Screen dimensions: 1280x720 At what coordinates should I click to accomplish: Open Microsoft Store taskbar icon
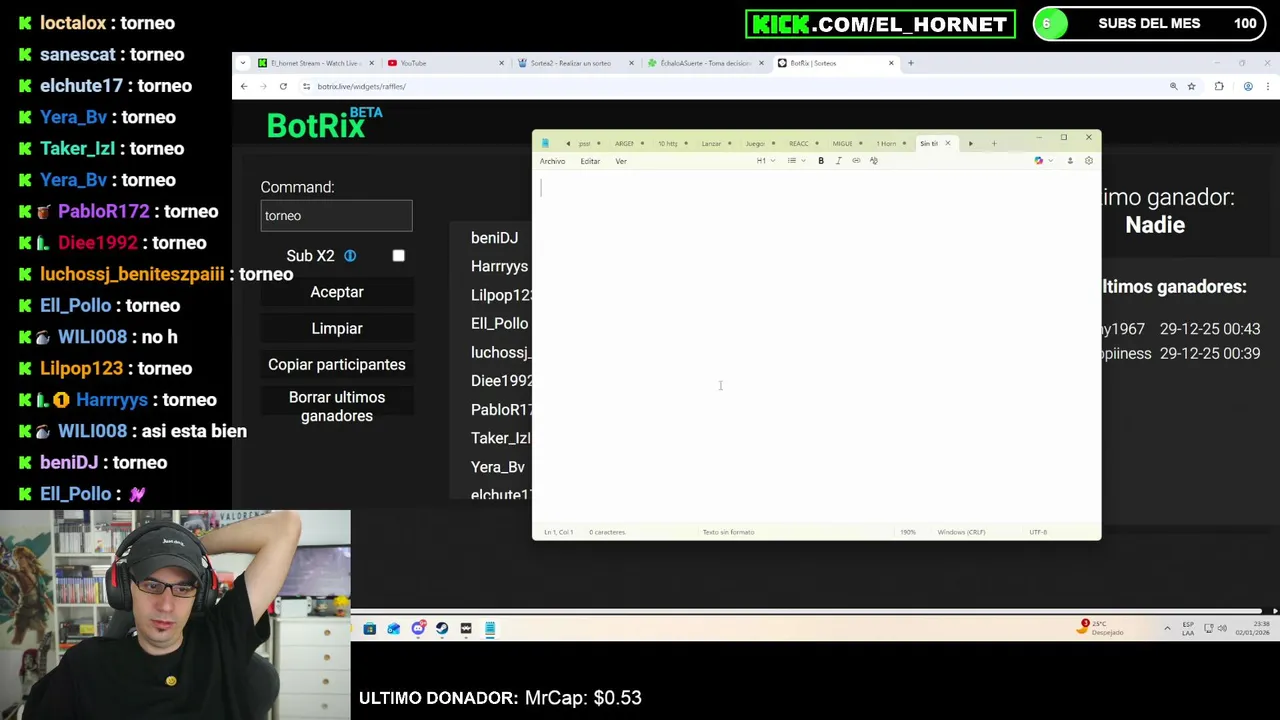tap(370, 629)
